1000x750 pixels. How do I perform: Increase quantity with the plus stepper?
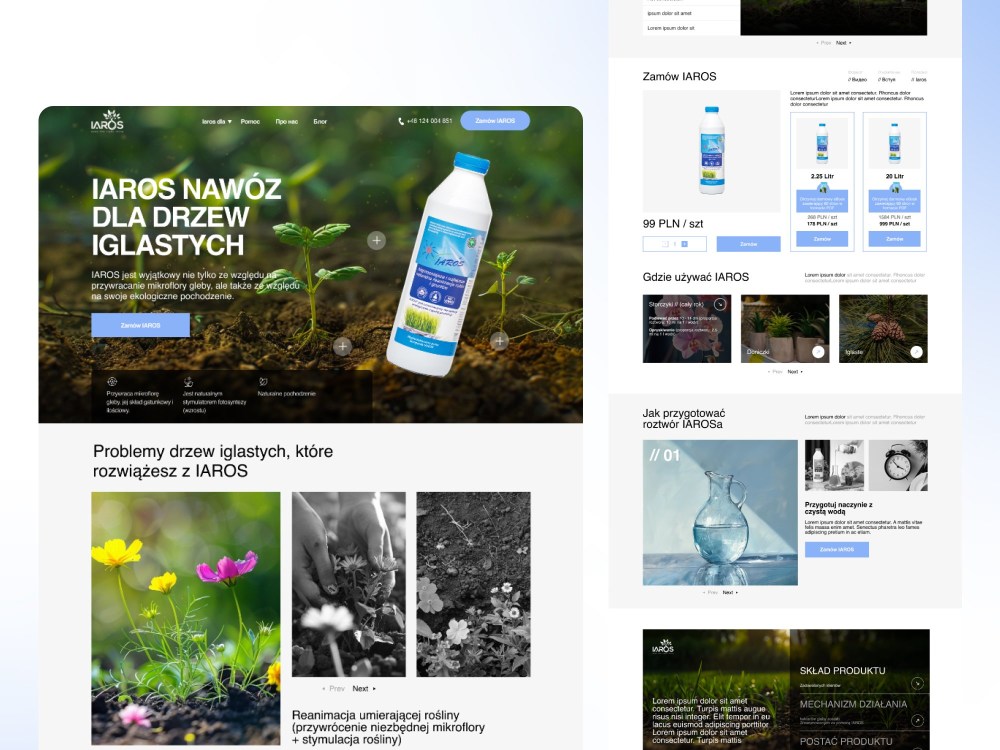pyautogui.click(x=684, y=244)
